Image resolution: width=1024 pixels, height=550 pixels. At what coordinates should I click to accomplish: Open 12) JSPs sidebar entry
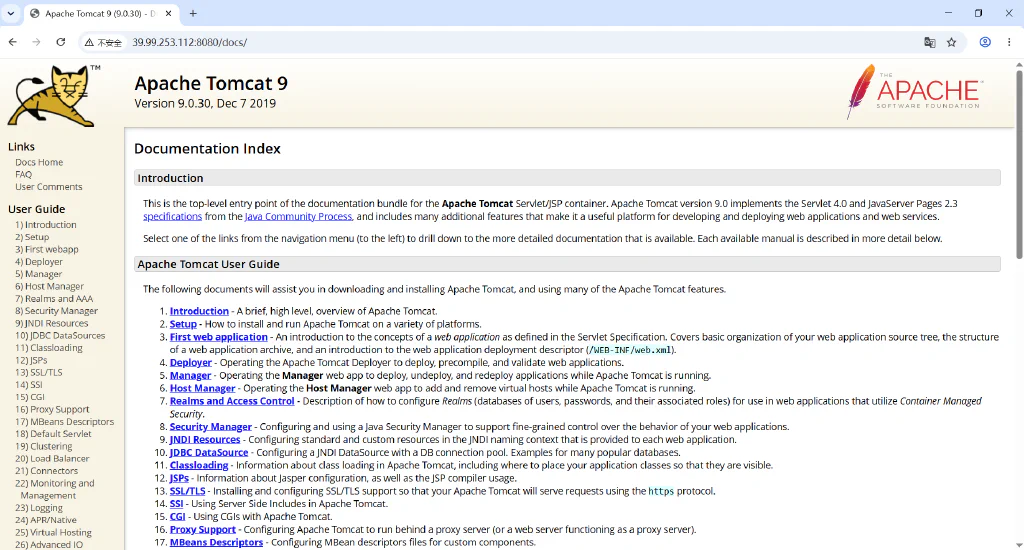(x=31, y=361)
